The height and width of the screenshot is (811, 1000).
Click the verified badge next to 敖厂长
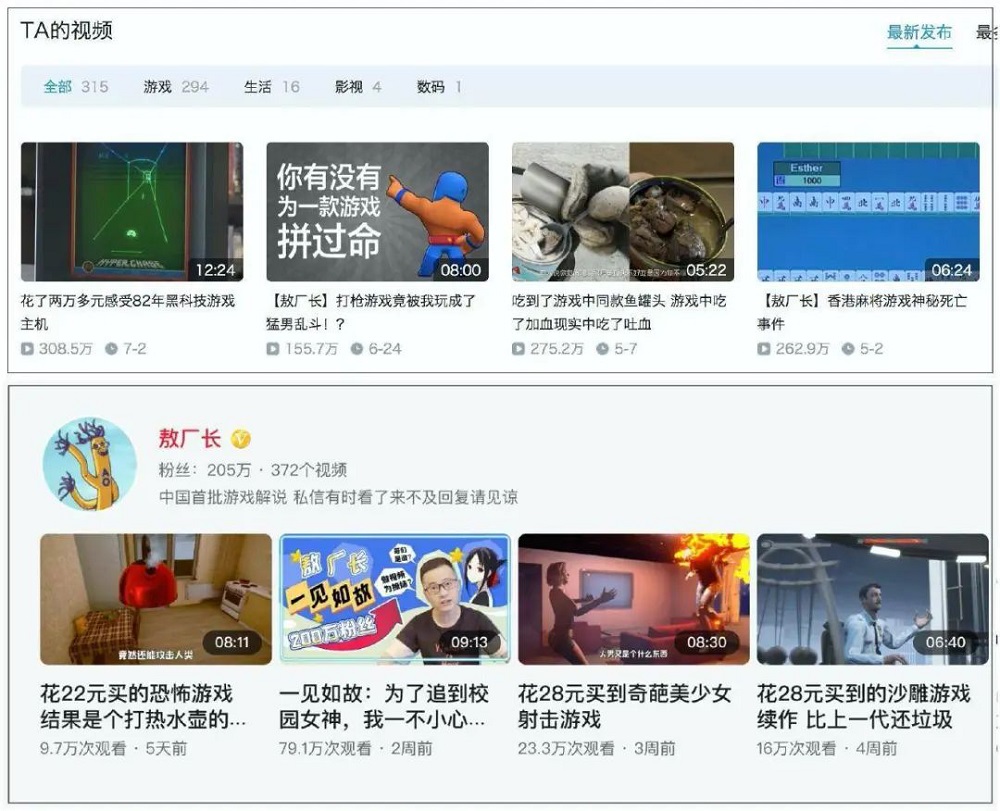tap(241, 439)
